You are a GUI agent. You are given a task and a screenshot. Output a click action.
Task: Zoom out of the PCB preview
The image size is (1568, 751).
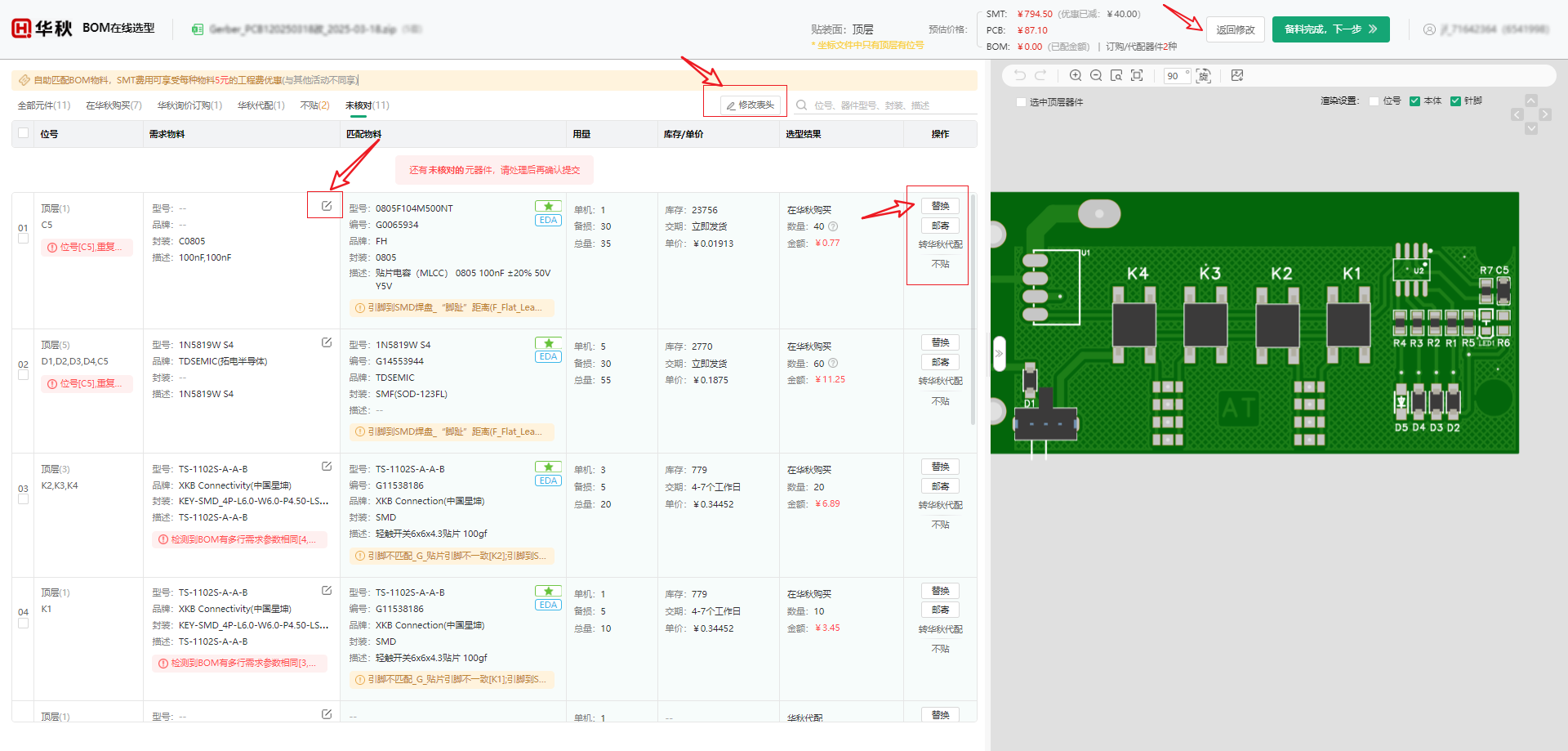(1096, 75)
